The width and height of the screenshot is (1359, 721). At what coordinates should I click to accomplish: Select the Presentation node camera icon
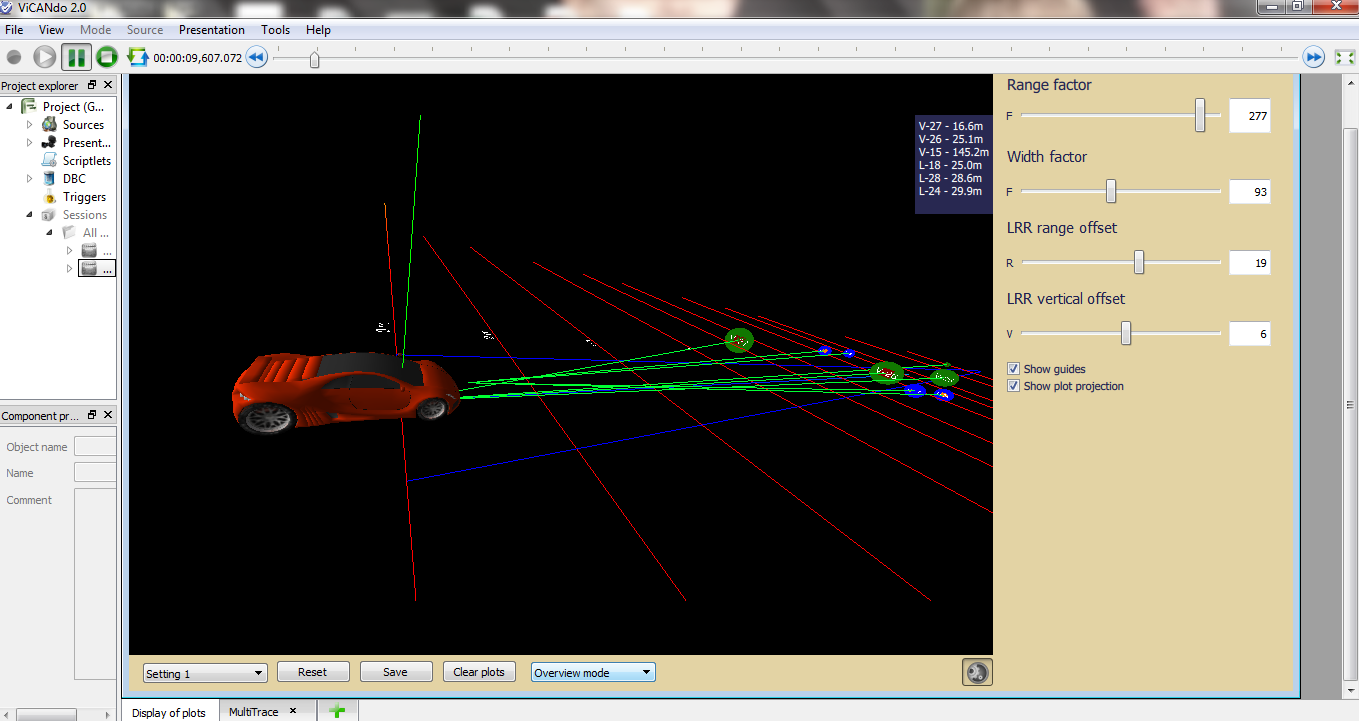click(x=49, y=143)
